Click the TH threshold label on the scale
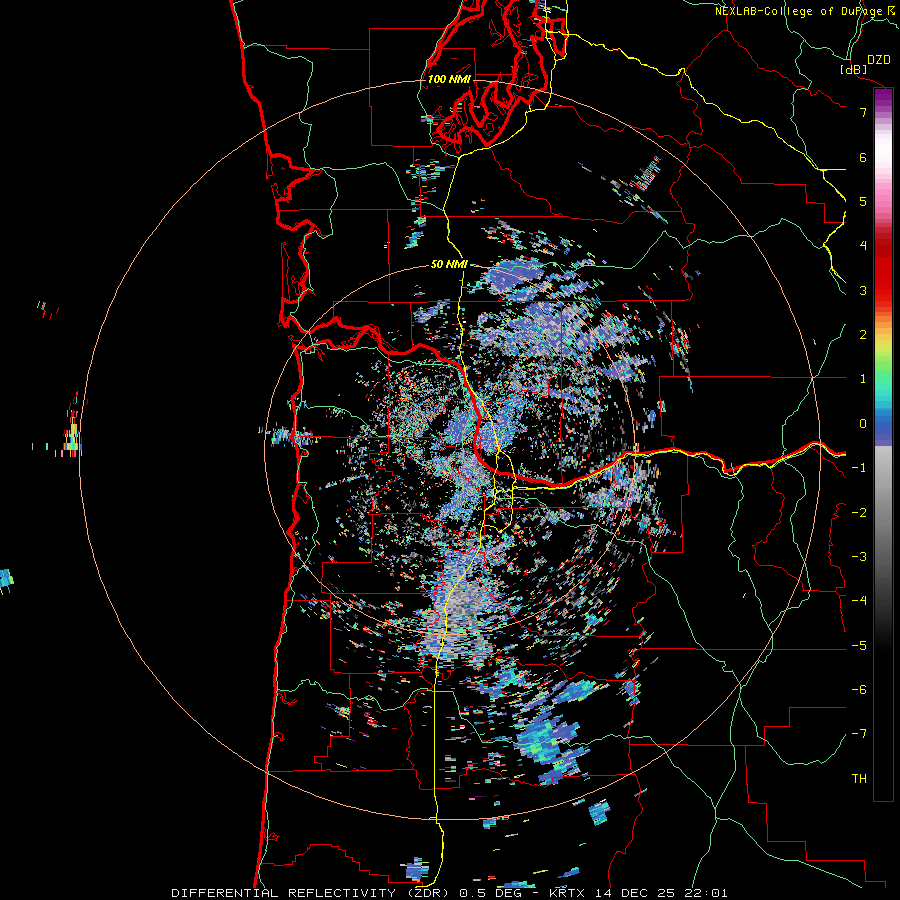 [859, 779]
